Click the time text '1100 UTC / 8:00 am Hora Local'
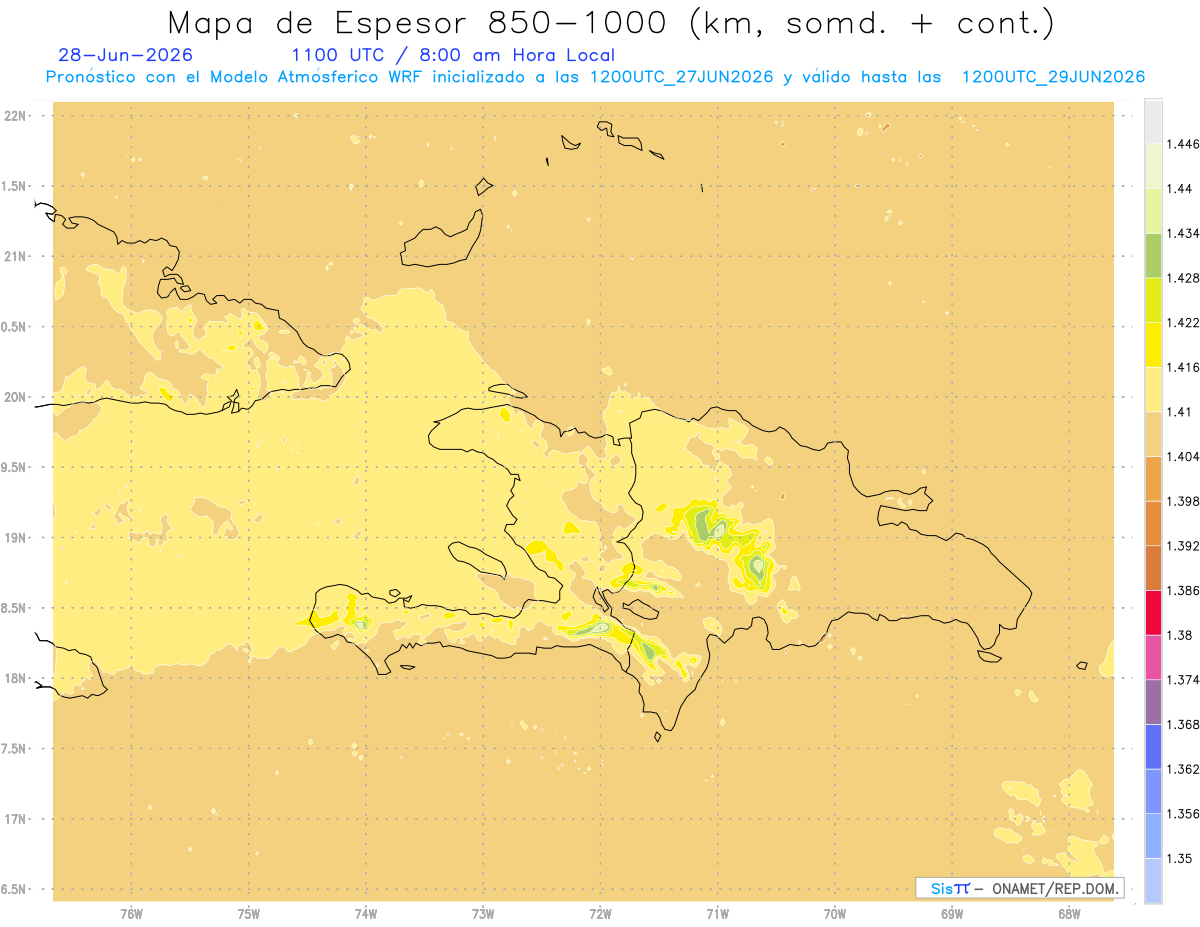Screen dimensions: 1200x927 (x=453, y=56)
